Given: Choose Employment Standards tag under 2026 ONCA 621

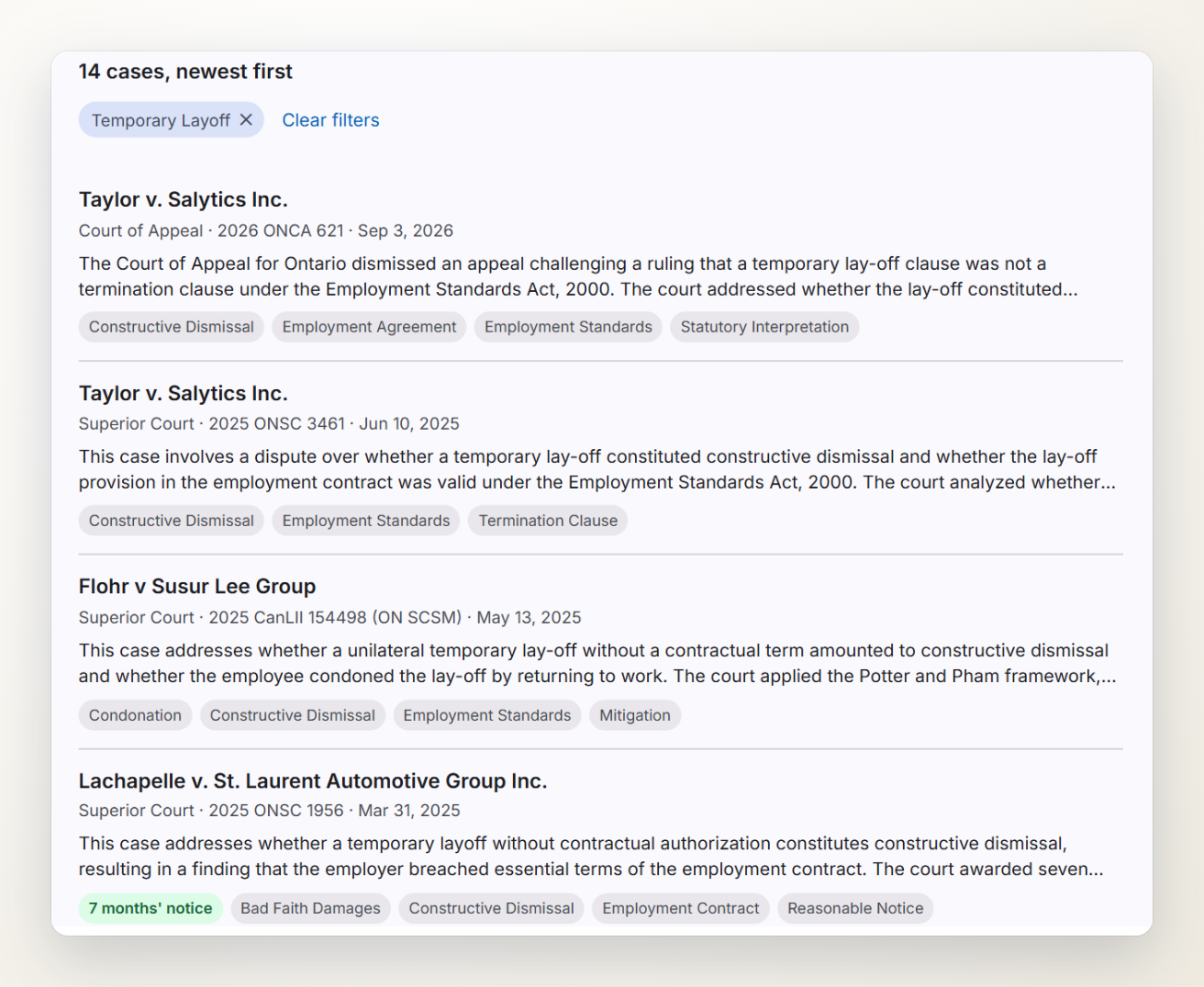Looking at the screenshot, I should click(x=568, y=327).
